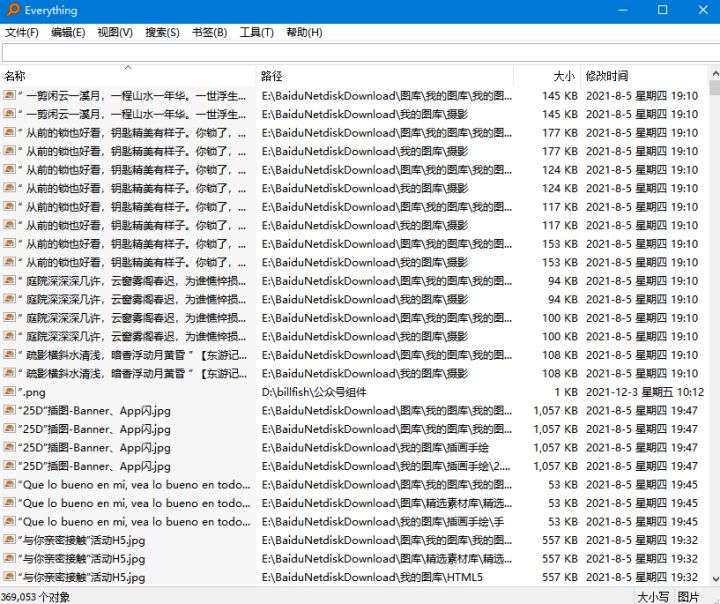Click the vertical scrollbar down arrow
Image resolution: width=720 pixels, height=604 pixels.
click(711, 580)
